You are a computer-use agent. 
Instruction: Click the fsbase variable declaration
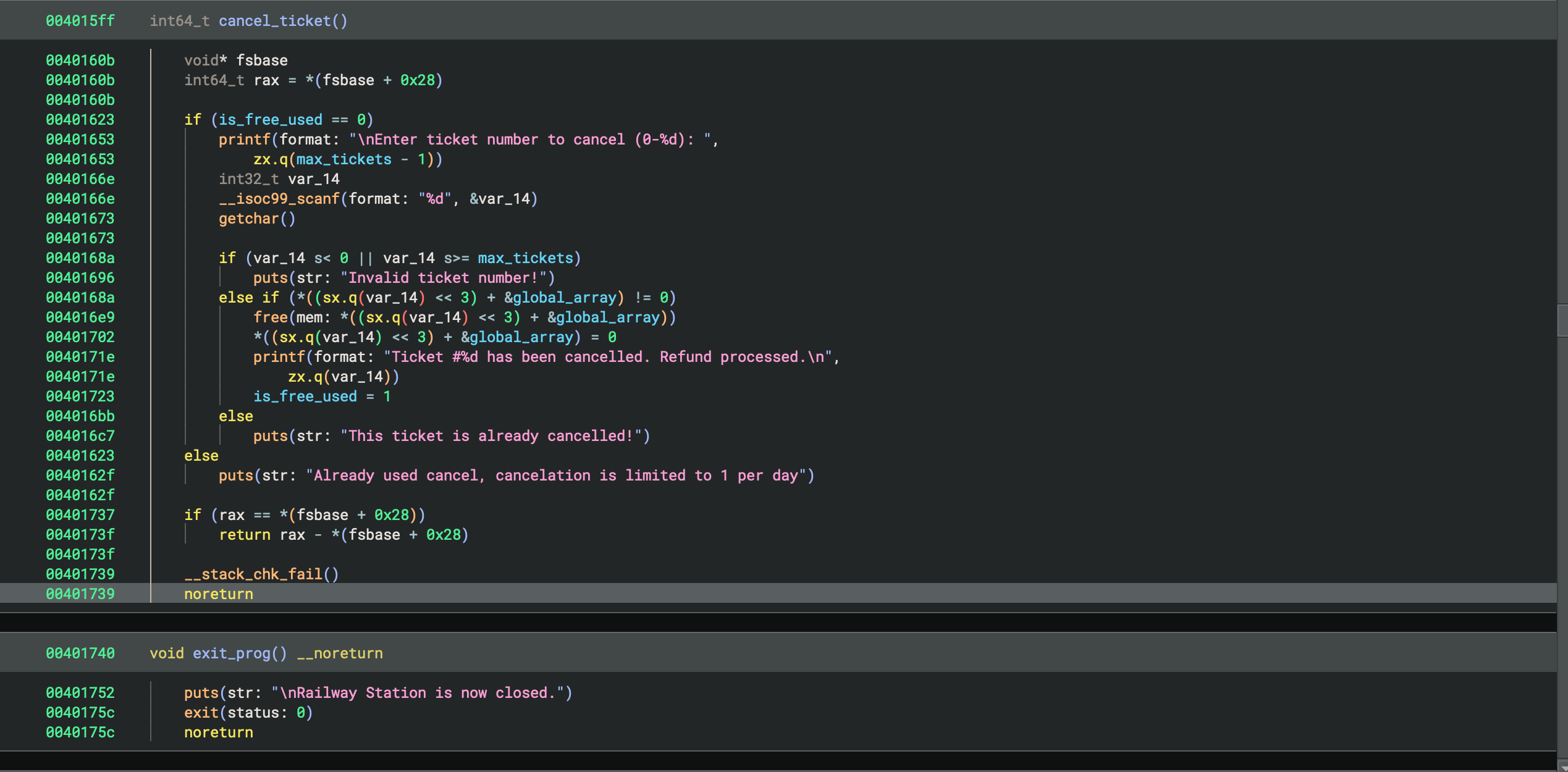coord(261,61)
